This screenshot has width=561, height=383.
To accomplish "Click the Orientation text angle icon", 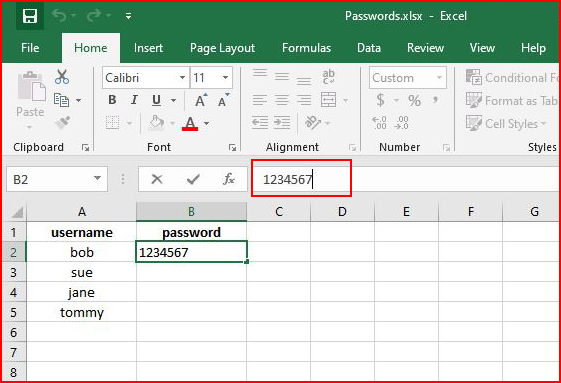I will coord(313,123).
